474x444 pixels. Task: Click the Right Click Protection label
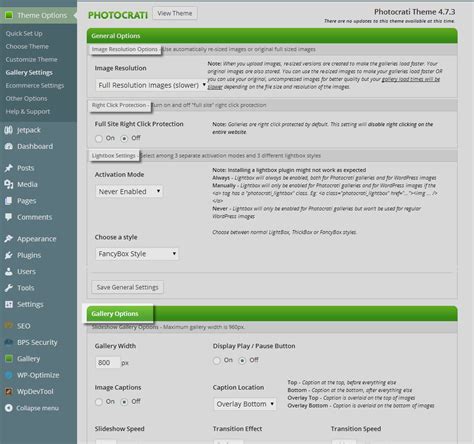(119, 105)
